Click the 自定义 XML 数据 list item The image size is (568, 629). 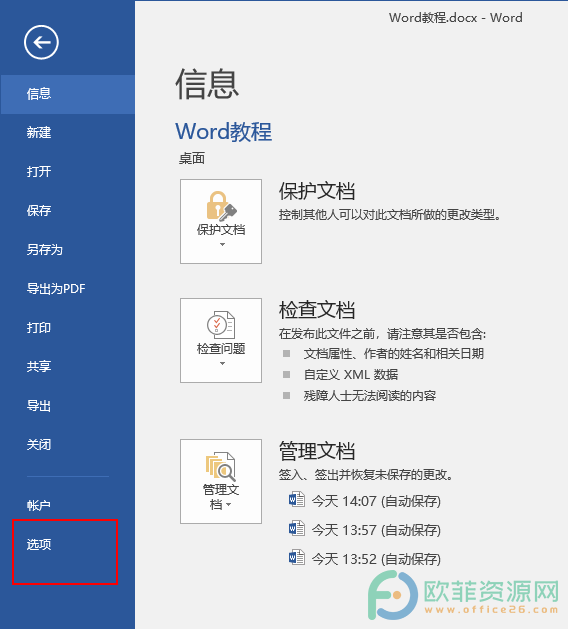pos(351,375)
